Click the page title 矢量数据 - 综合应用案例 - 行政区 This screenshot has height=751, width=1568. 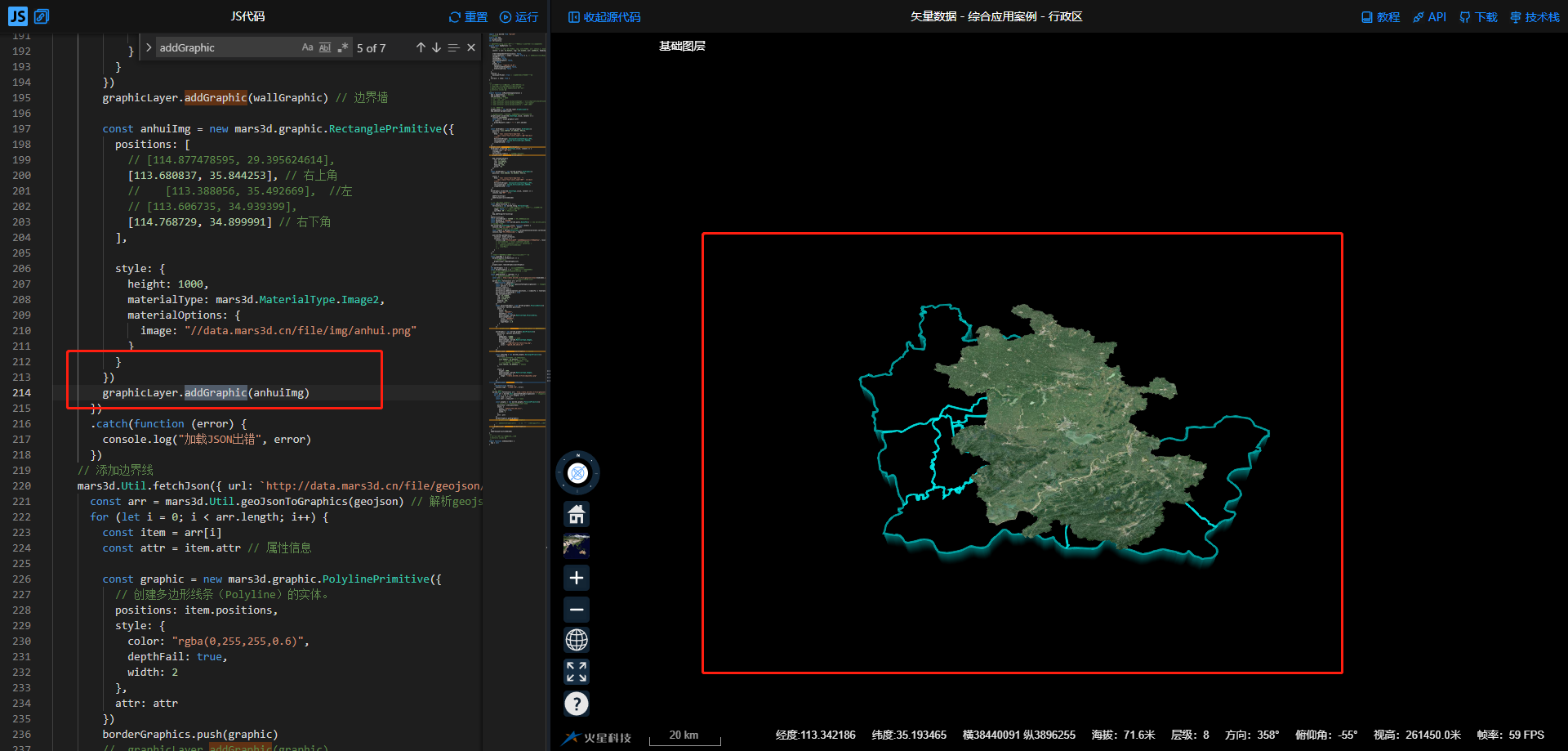click(x=996, y=17)
